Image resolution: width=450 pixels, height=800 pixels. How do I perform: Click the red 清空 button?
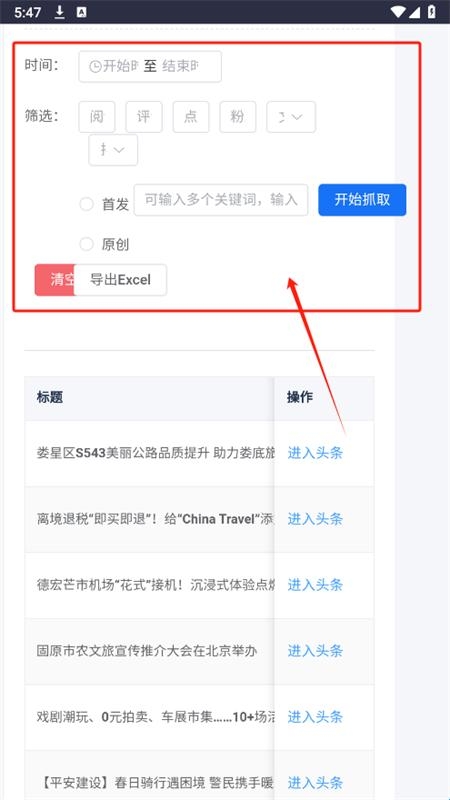[x=55, y=280]
